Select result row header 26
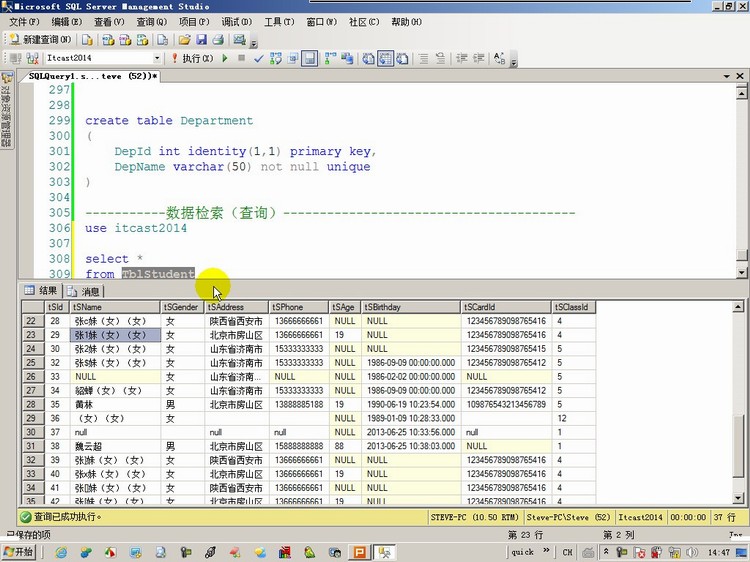 [33, 377]
